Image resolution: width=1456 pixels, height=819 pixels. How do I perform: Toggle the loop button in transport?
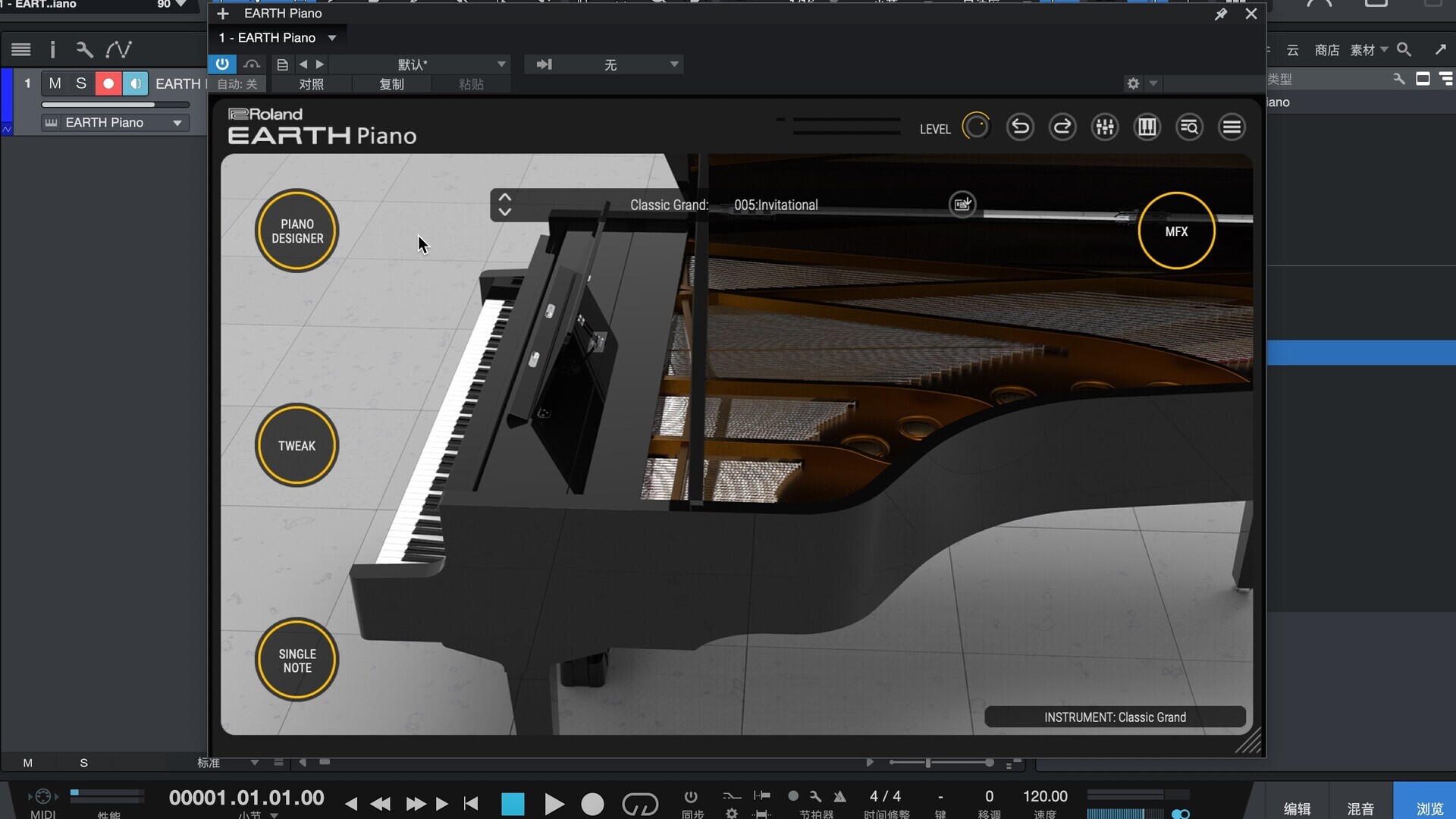click(640, 804)
